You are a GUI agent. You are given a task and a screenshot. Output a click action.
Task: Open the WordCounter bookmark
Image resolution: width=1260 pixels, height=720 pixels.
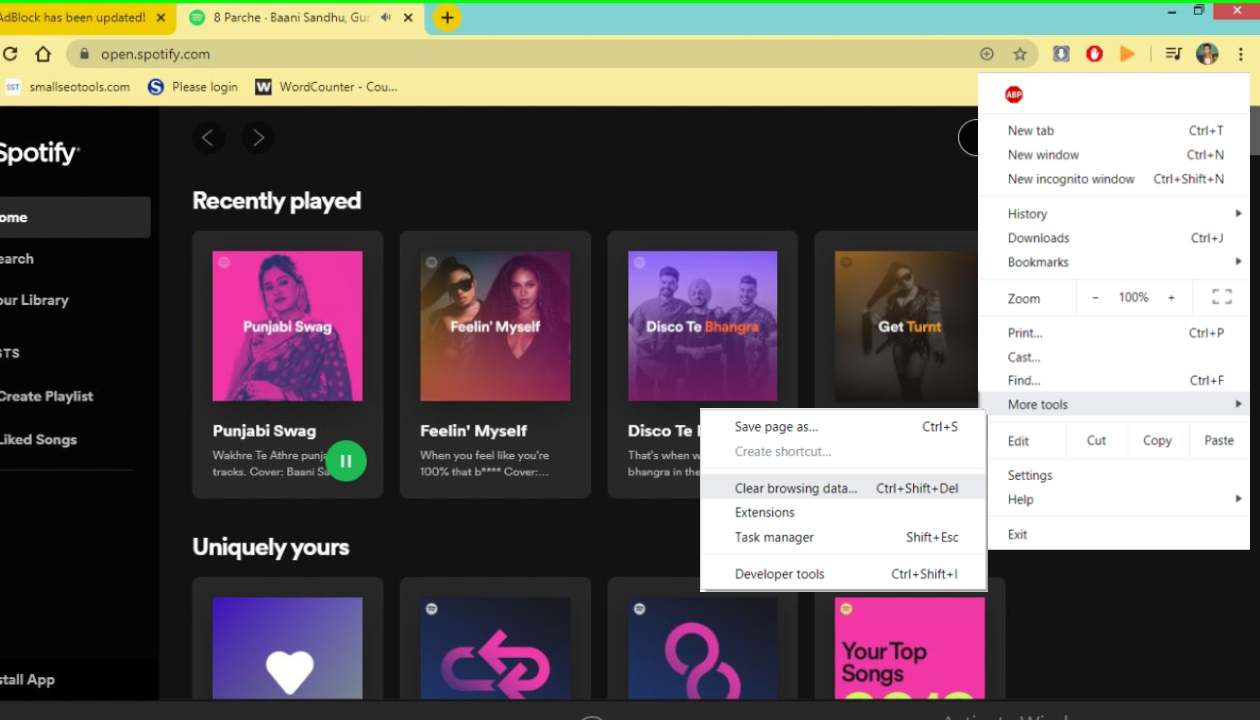tap(327, 87)
